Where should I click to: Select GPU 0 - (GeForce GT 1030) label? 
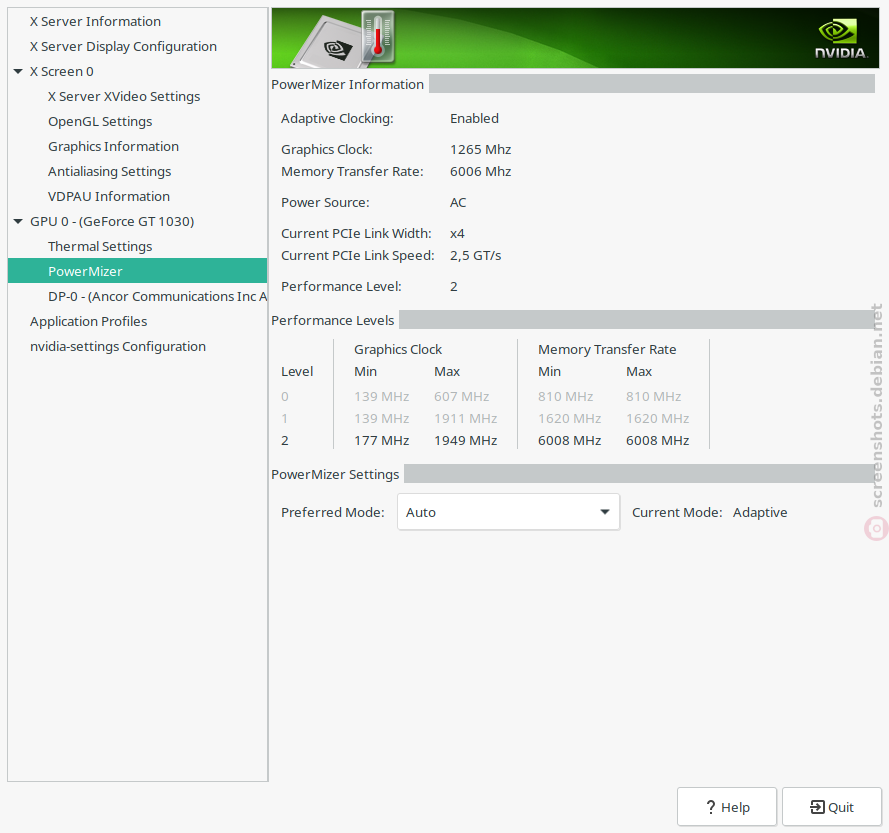coord(112,221)
